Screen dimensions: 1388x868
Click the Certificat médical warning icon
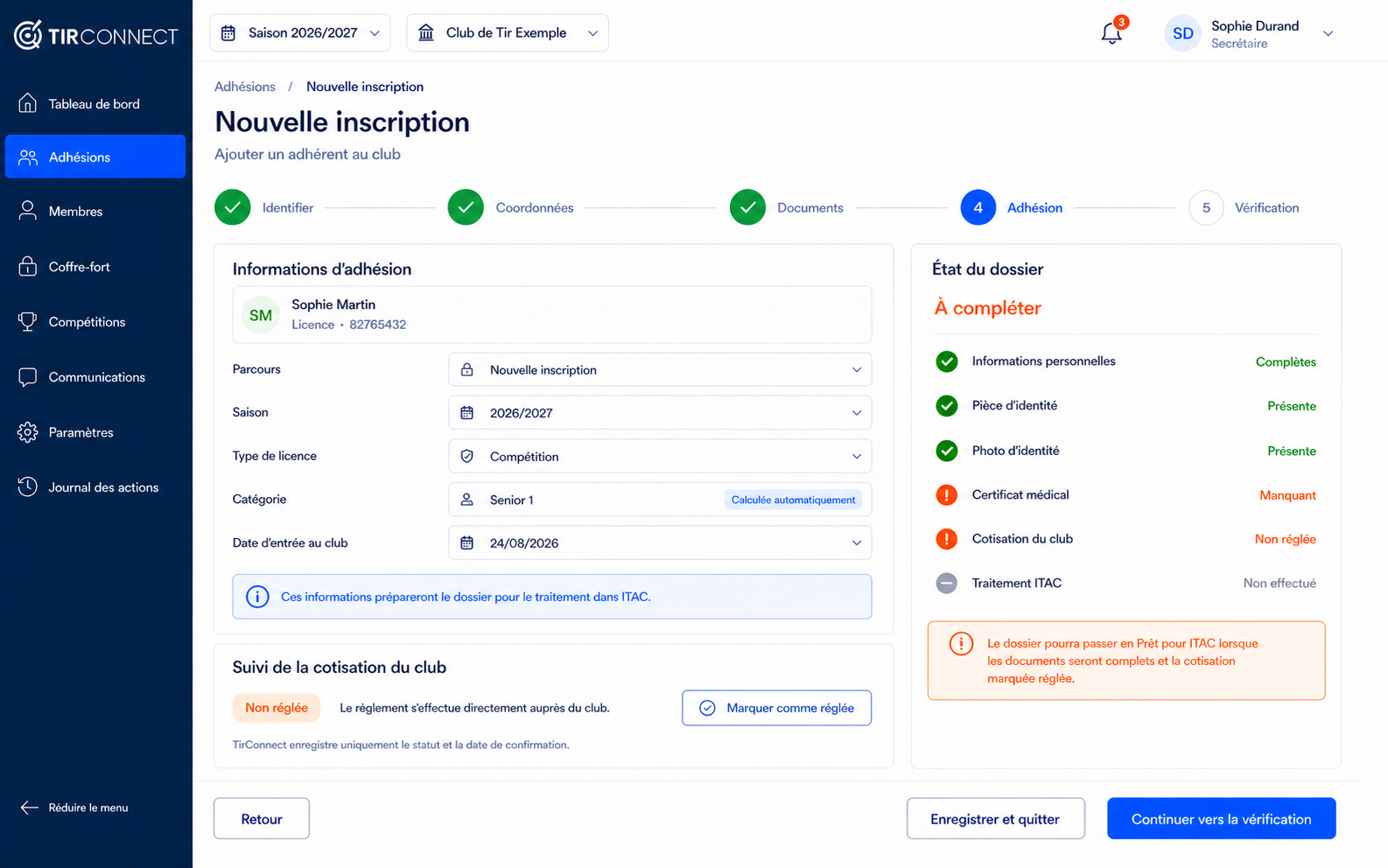(947, 494)
